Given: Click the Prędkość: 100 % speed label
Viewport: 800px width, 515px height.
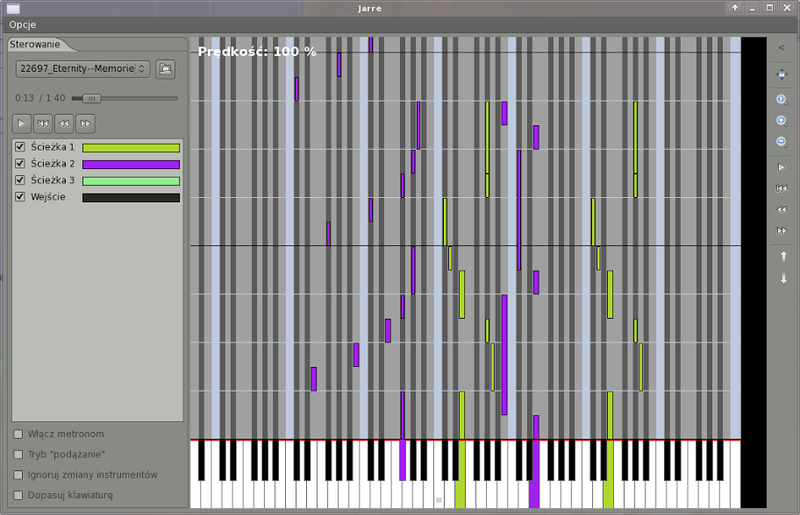Looking at the screenshot, I should tap(257, 52).
